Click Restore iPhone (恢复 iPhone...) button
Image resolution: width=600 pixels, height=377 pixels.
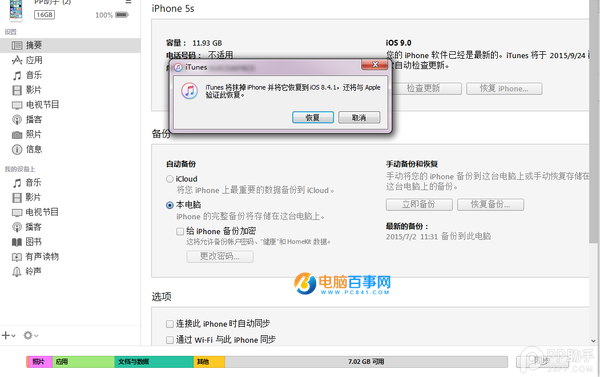[x=504, y=89]
